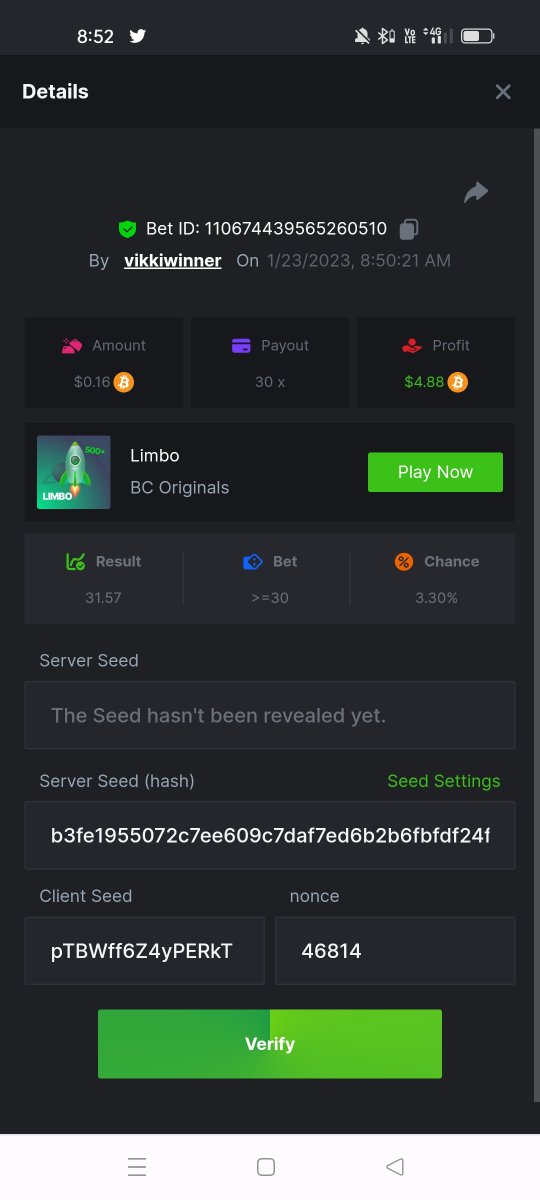Select the Client Seed field
540x1200 pixels.
coord(145,951)
